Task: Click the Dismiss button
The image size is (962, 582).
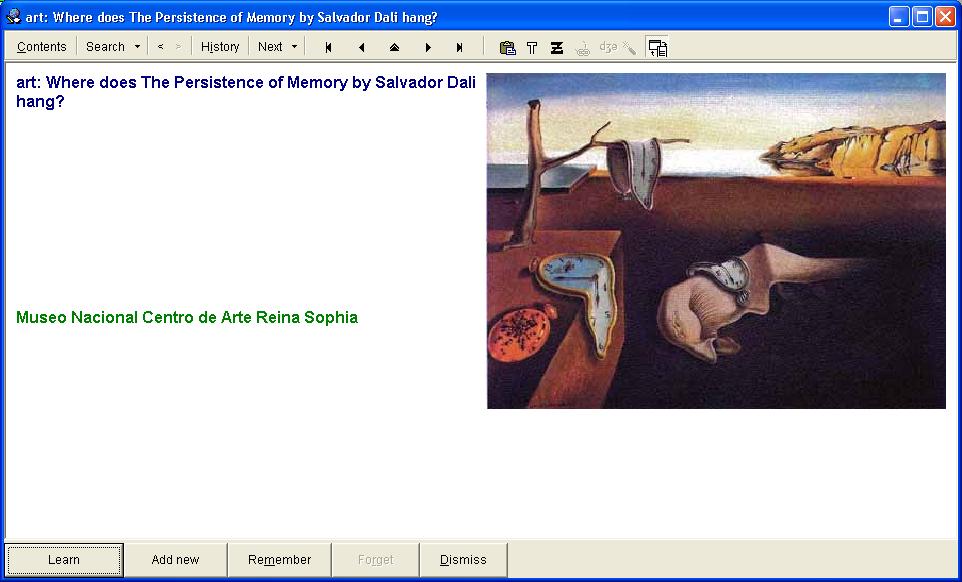Action: click(463, 560)
